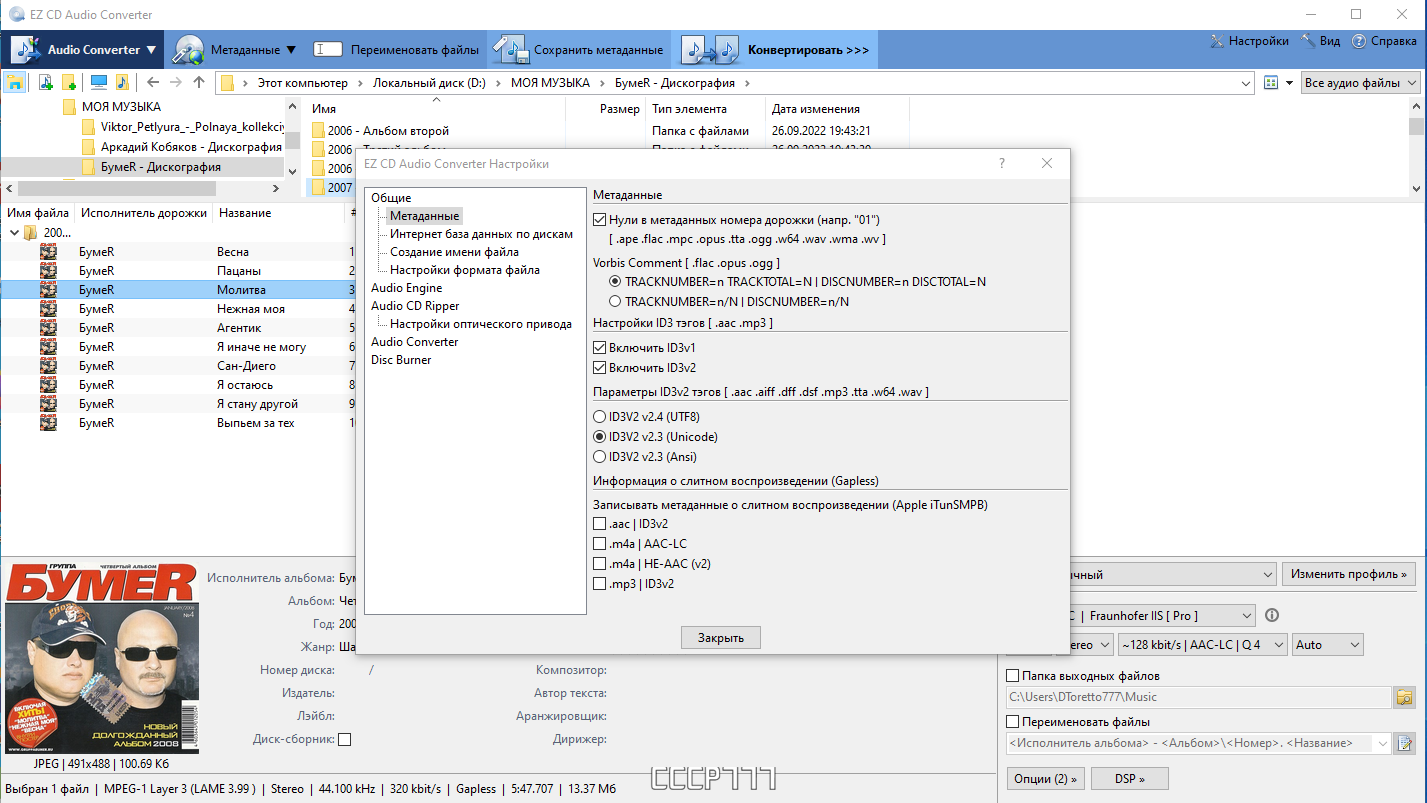This screenshot has width=1427, height=803.
Task: Click the view layout icon next to file filter
Action: tap(1271, 83)
